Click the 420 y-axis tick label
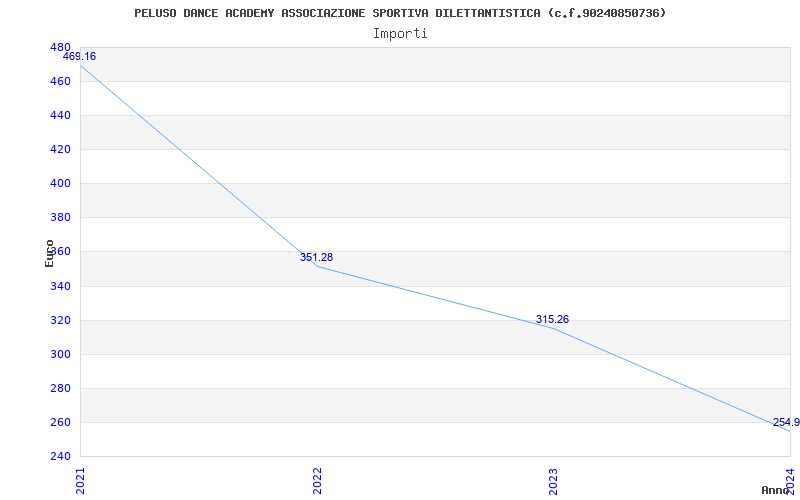This screenshot has height=500, width=800. (60, 150)
